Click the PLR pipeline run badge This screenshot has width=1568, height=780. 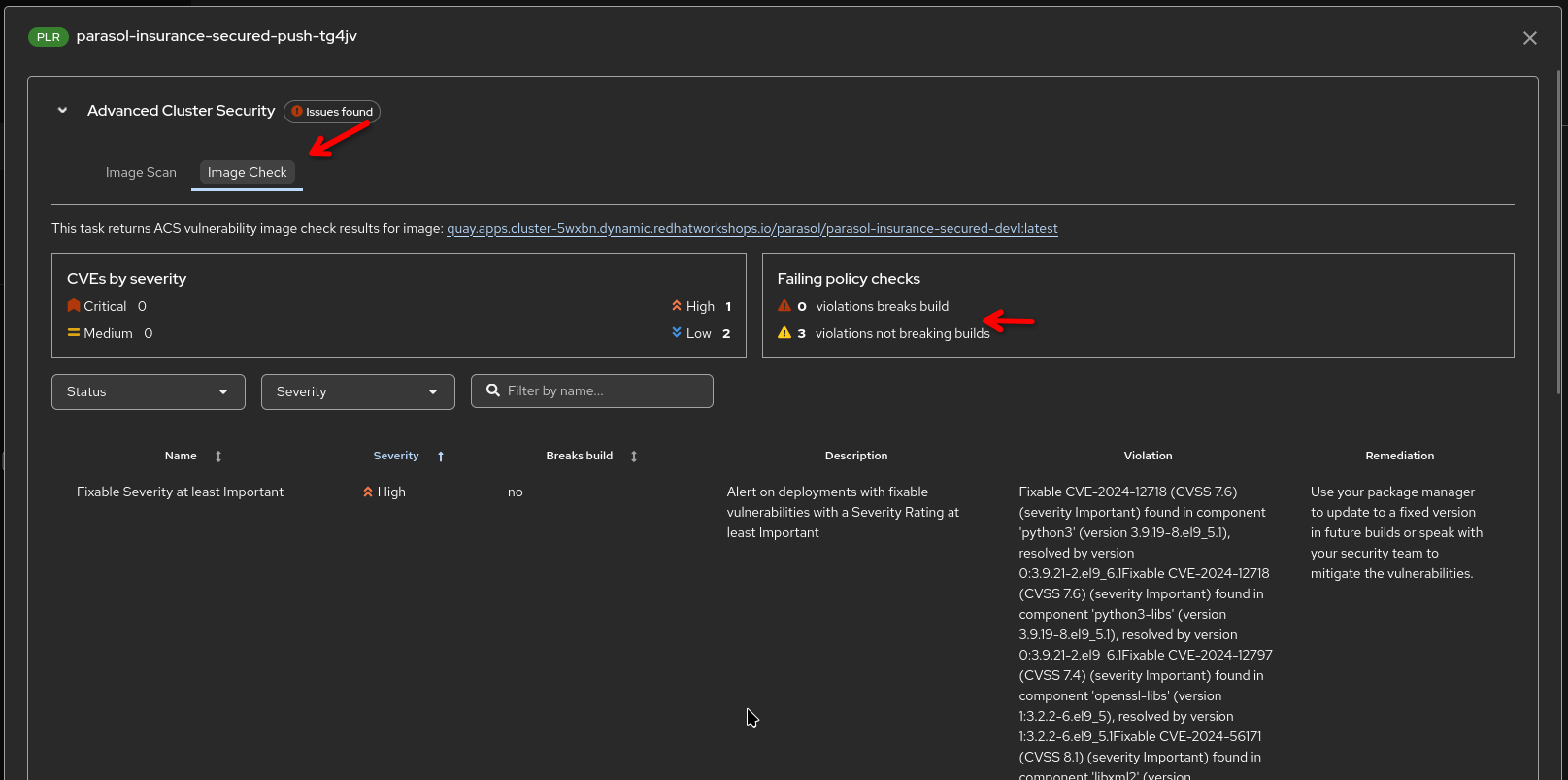[x=49, y=37]
